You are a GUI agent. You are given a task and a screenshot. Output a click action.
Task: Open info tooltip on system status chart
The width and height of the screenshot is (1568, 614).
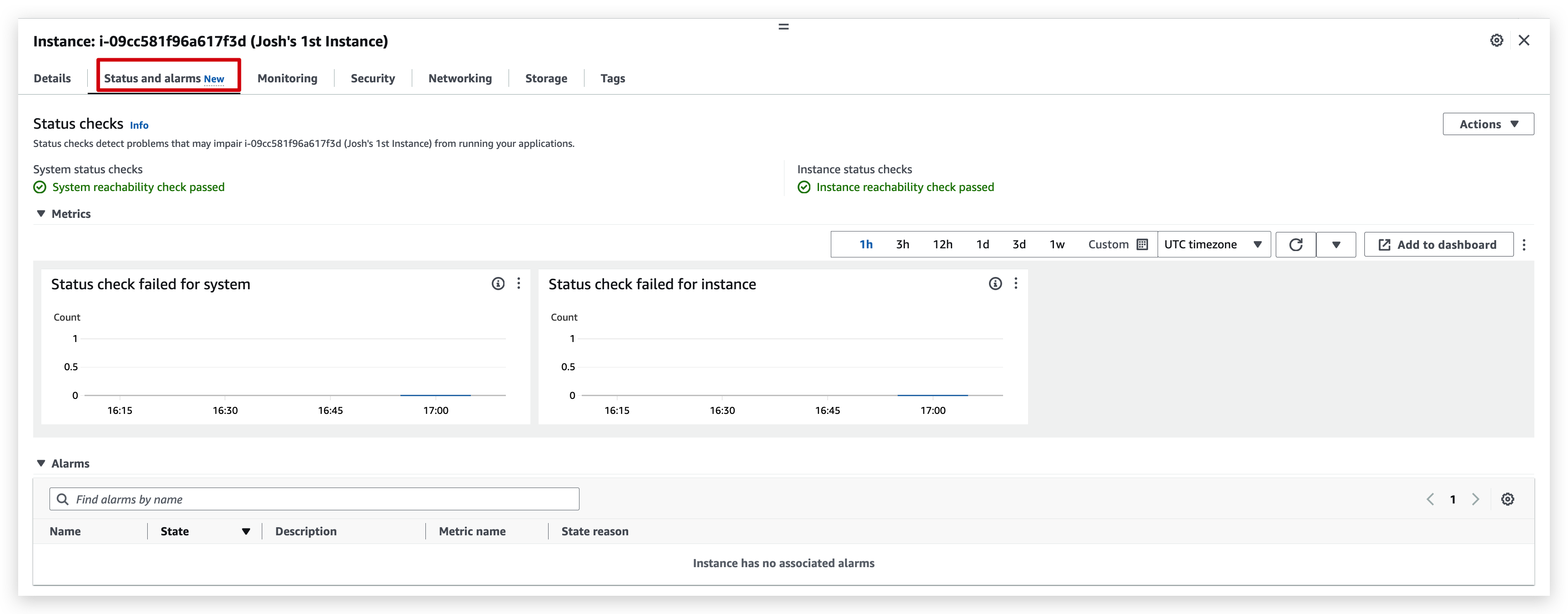pos(498,283)
